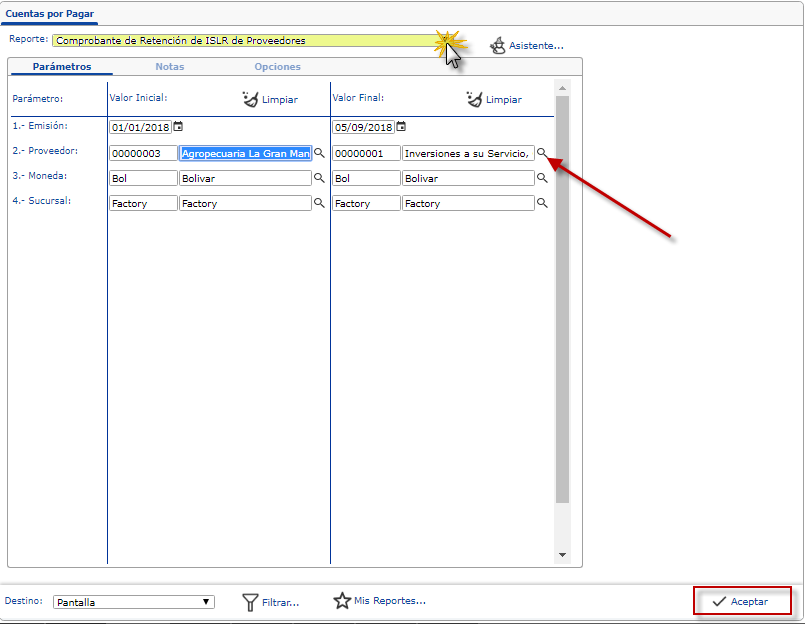Open the Asistente wizard icon
805x624 pixels.
(497, 46)
